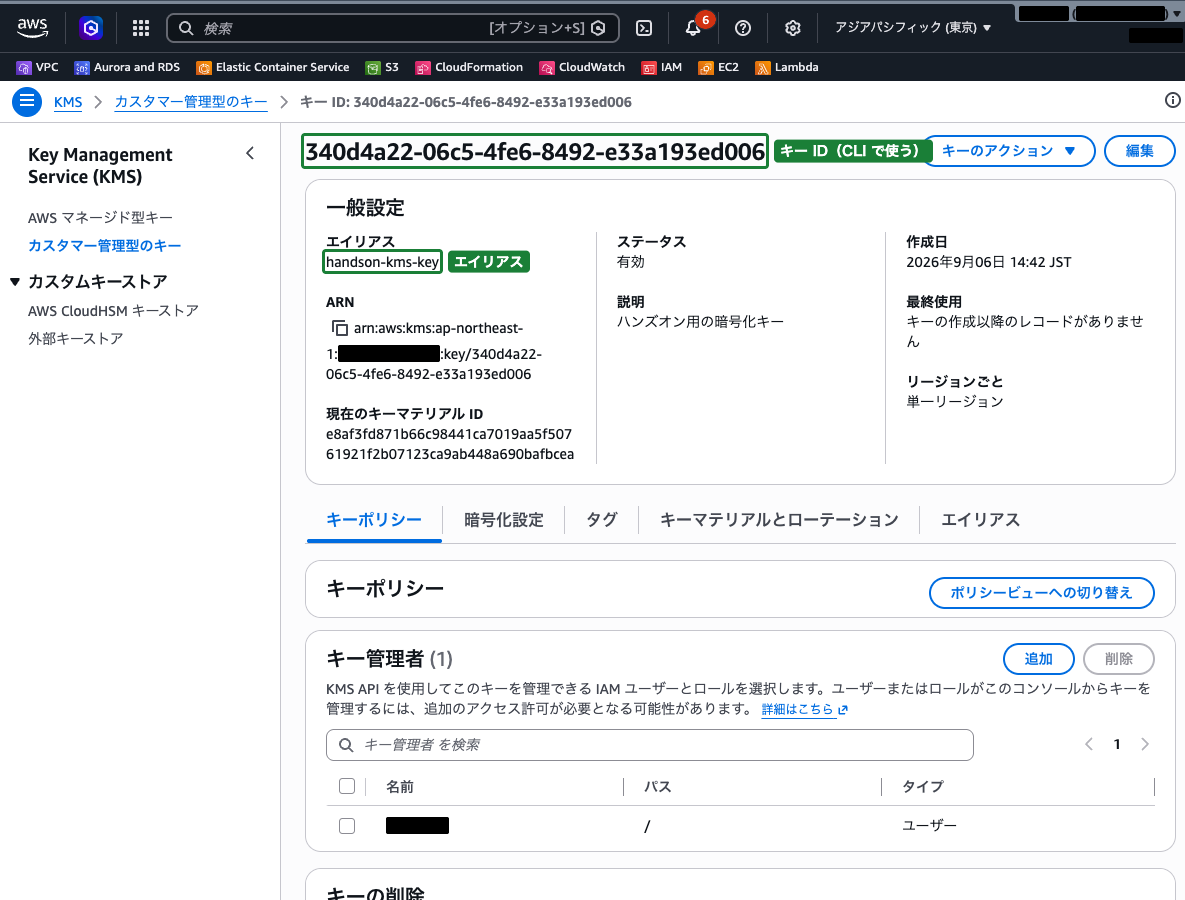
Task: Open the 詳細はこちら link
Action: pos(797,710)
